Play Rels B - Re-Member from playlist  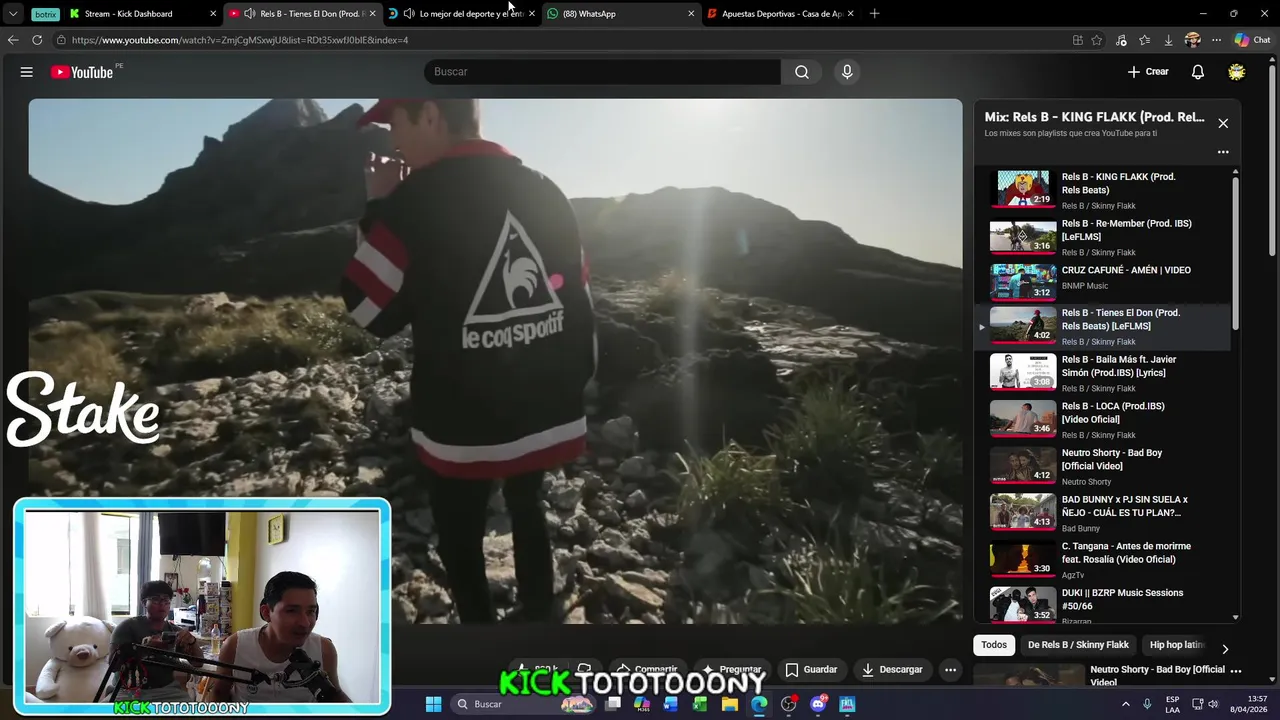pyautogui.click(x=1102, y=236)
